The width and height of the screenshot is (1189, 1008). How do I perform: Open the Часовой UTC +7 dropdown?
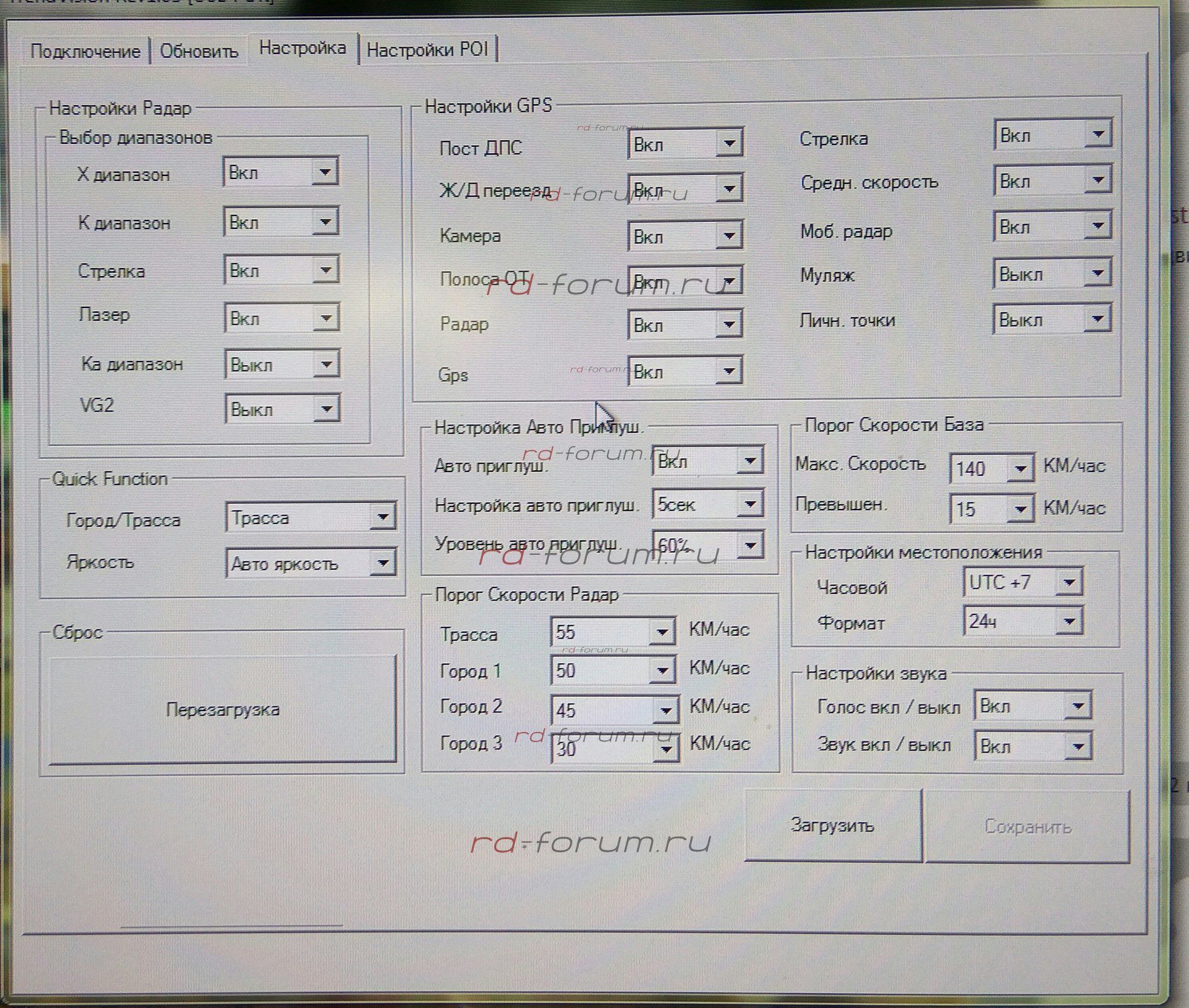point(1068,582)
